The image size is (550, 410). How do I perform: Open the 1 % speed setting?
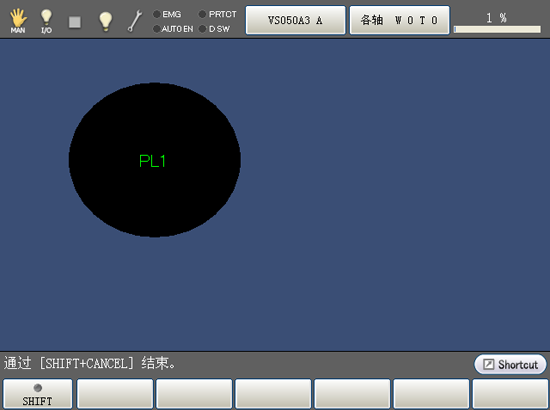[496, 18]
